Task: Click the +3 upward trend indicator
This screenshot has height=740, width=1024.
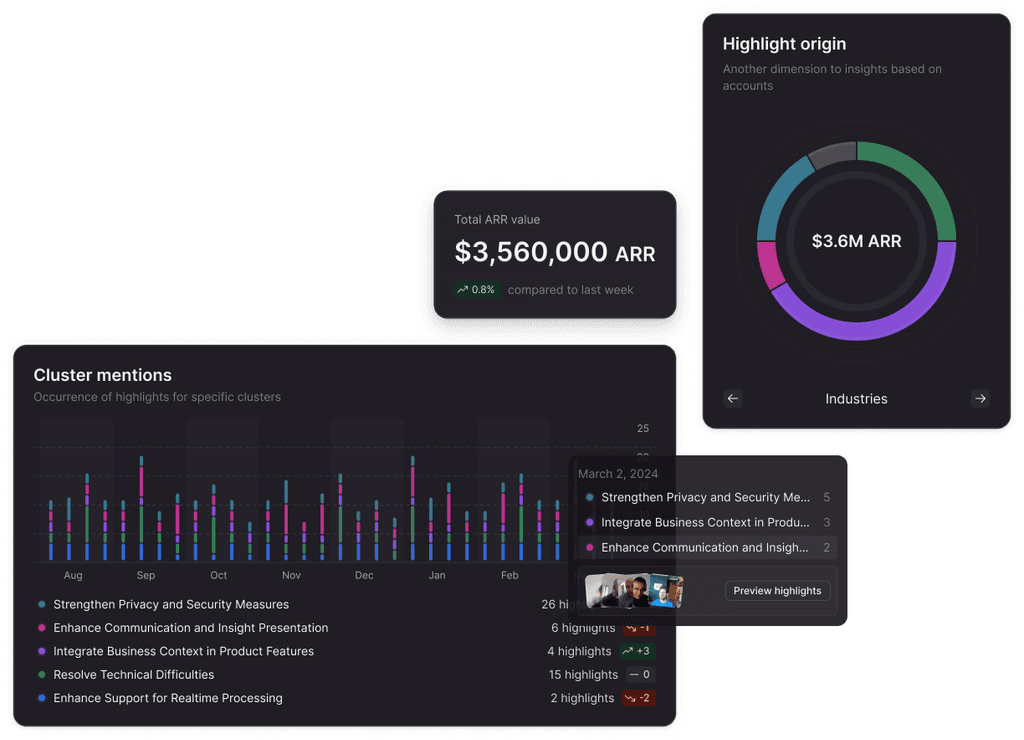Action: point(638,651)
